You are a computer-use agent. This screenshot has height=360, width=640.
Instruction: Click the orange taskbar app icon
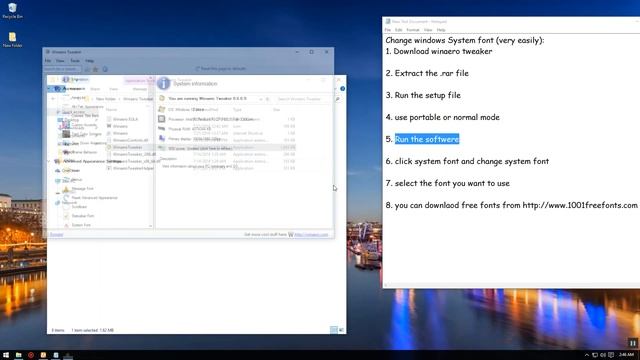pos(43,355)
